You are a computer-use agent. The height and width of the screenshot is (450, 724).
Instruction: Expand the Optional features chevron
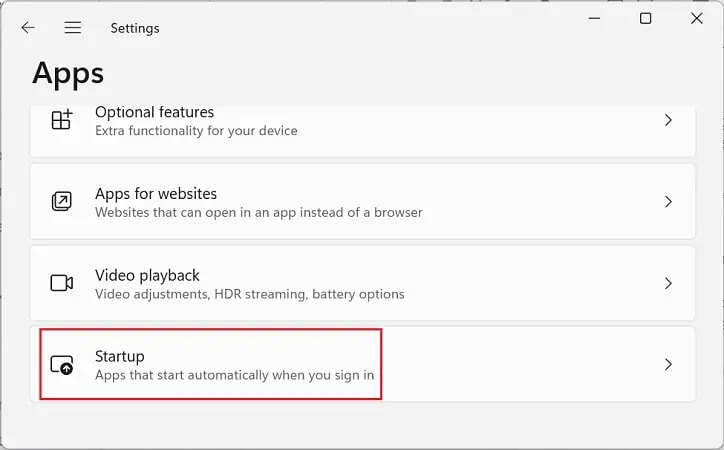click(x=668, y=120)
